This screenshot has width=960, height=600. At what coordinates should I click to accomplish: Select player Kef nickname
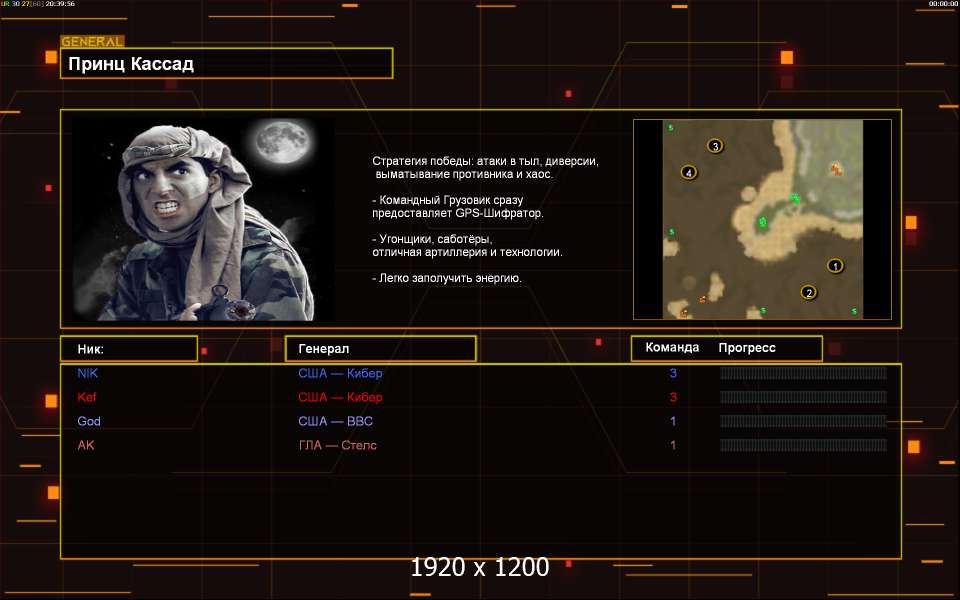(87, 397)
